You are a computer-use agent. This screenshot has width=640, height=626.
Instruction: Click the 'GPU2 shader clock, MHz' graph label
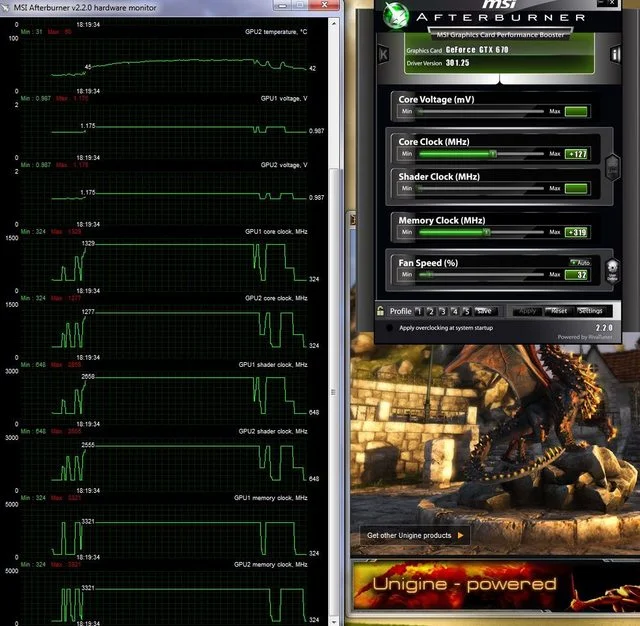[273, 431]
